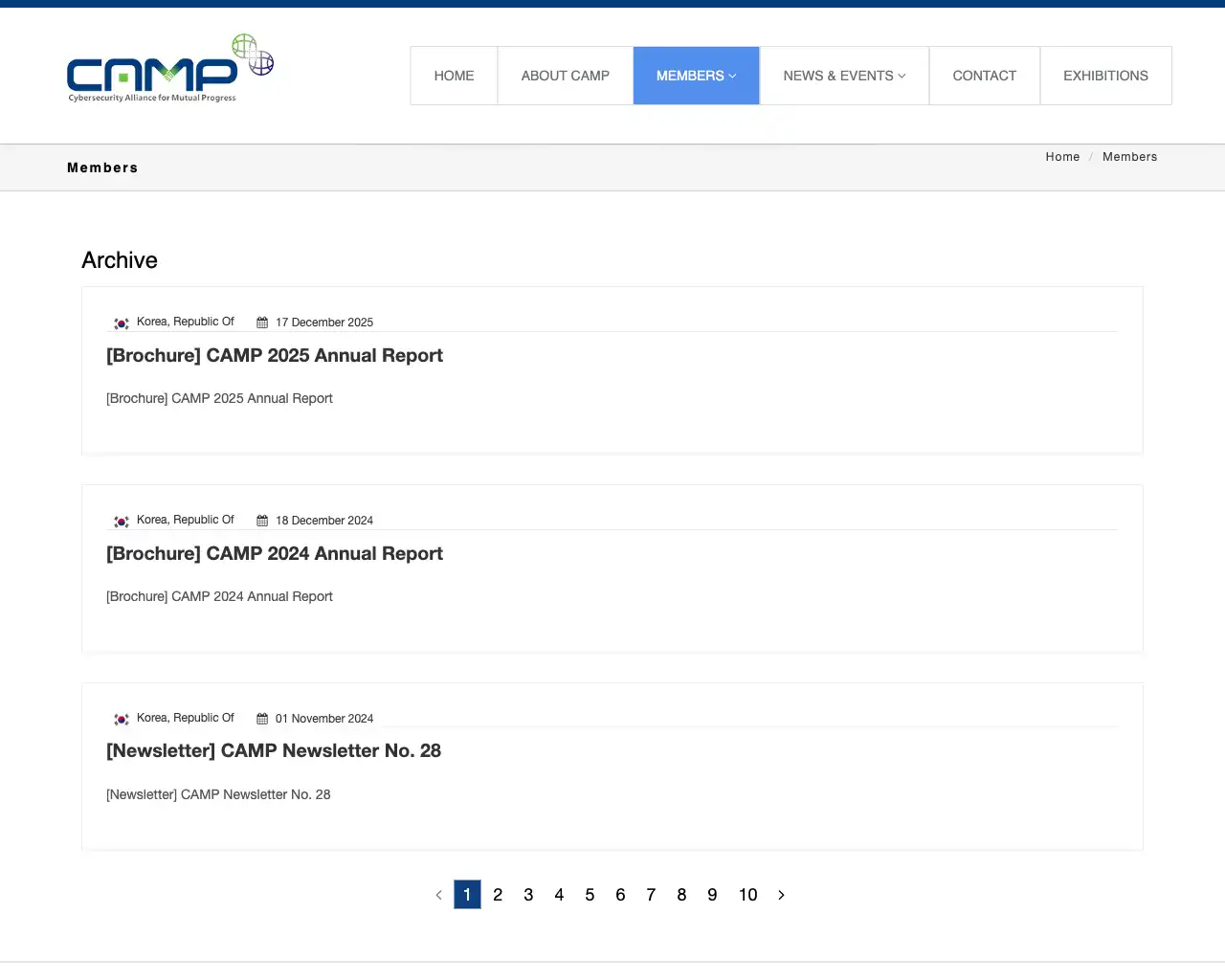Expand the MEMBERS dropdown menu
The image size is (1225, 980).
[x=697, y=76]
